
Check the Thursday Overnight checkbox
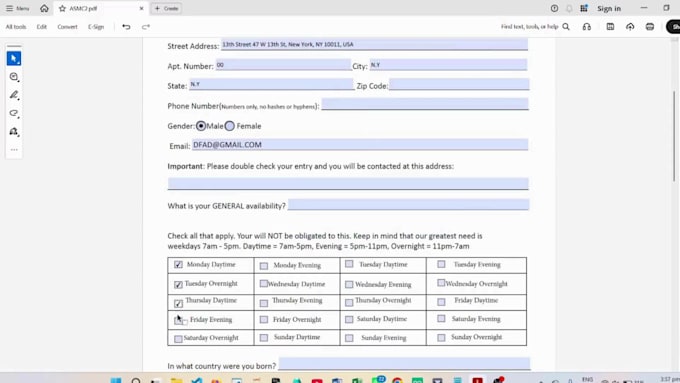349,302
